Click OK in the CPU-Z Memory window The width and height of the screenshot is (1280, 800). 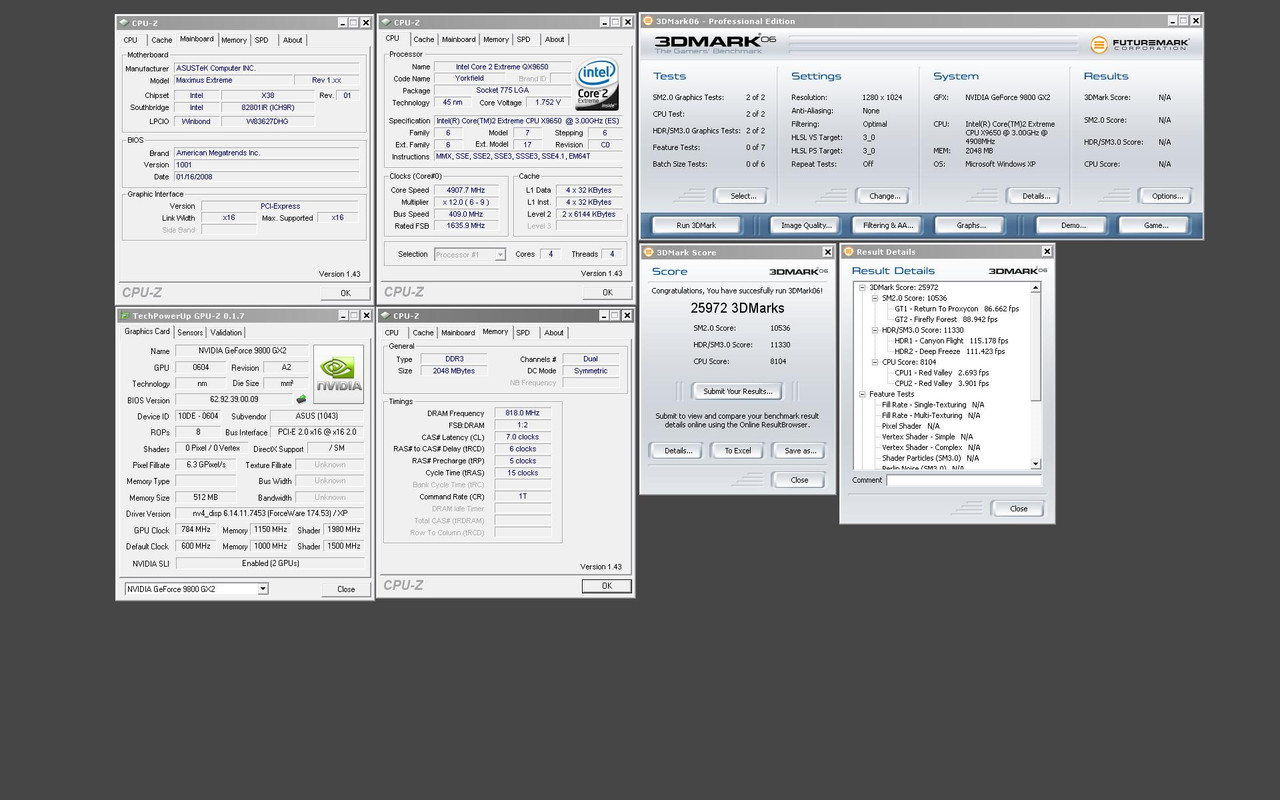click(x=606, y=586)
